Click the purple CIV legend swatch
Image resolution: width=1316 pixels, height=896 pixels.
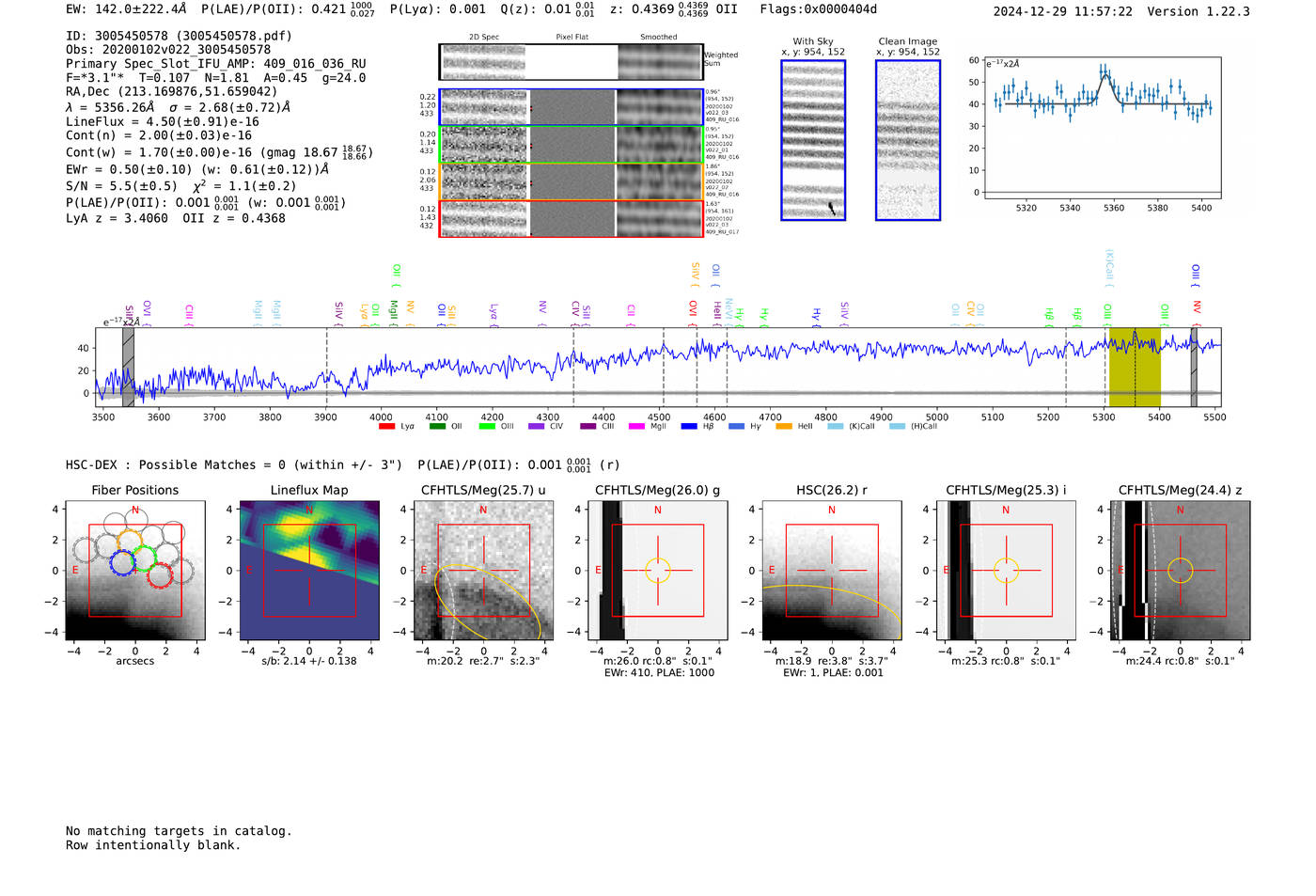(x=537, y=426)
